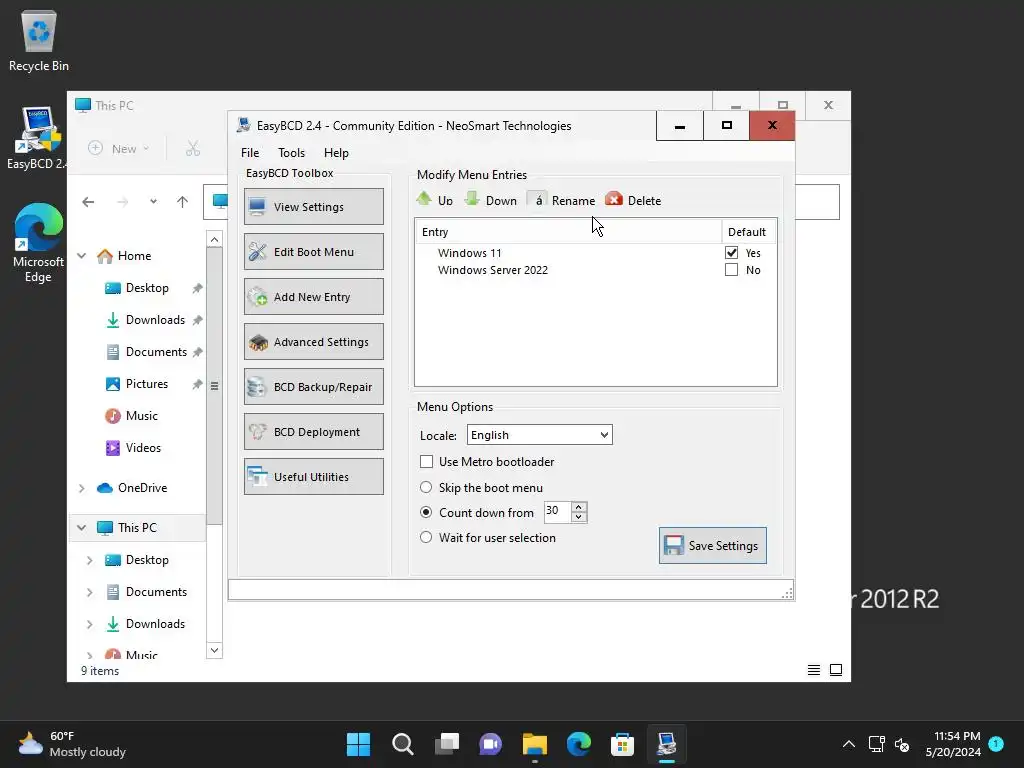Open recent locations dropdown in Explorer
The width and height of the screenshot is (1024, 768).
point(153,202)
